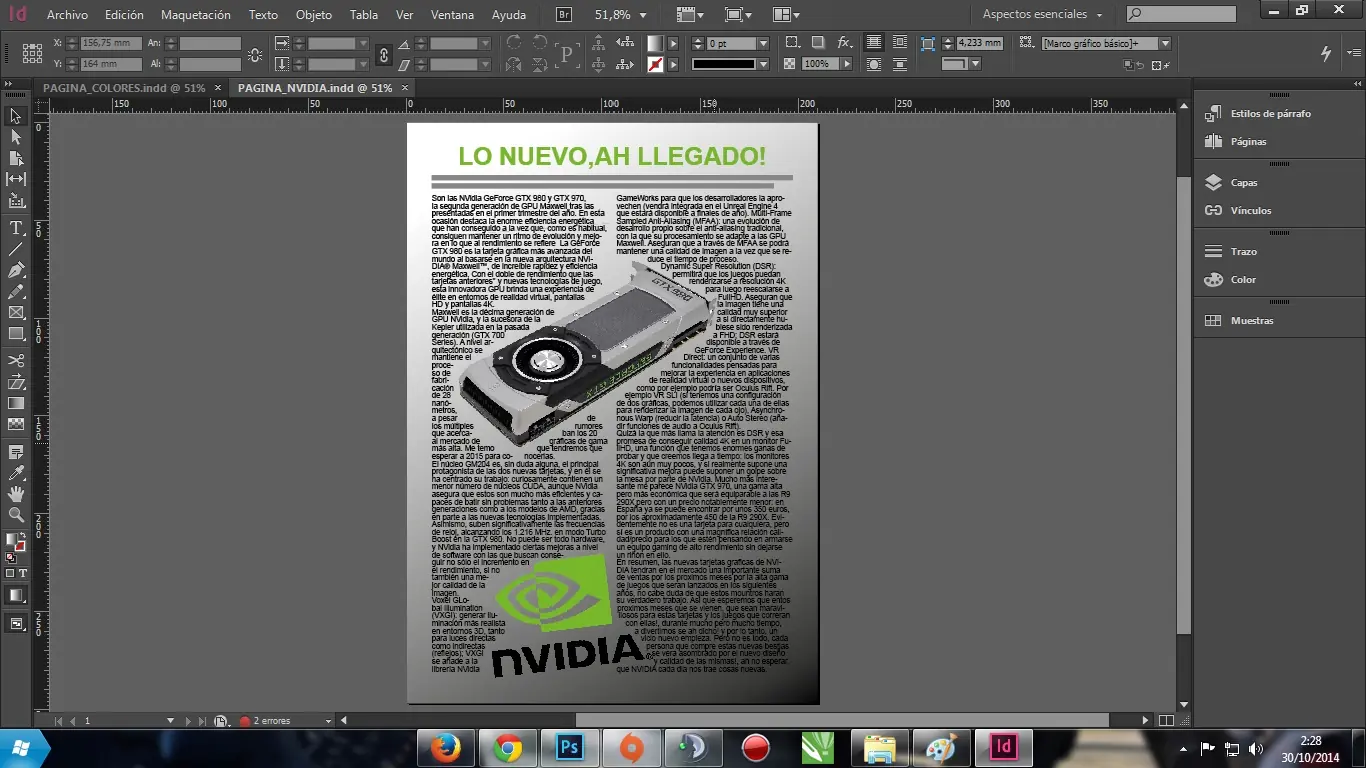
Task: Open the fx effects button
Action: [845, 43]
